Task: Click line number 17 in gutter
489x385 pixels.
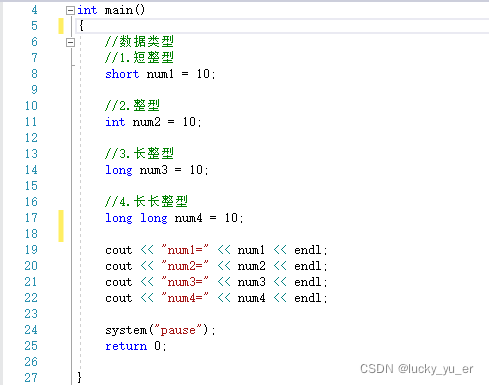Action: [x=31, y=218]
